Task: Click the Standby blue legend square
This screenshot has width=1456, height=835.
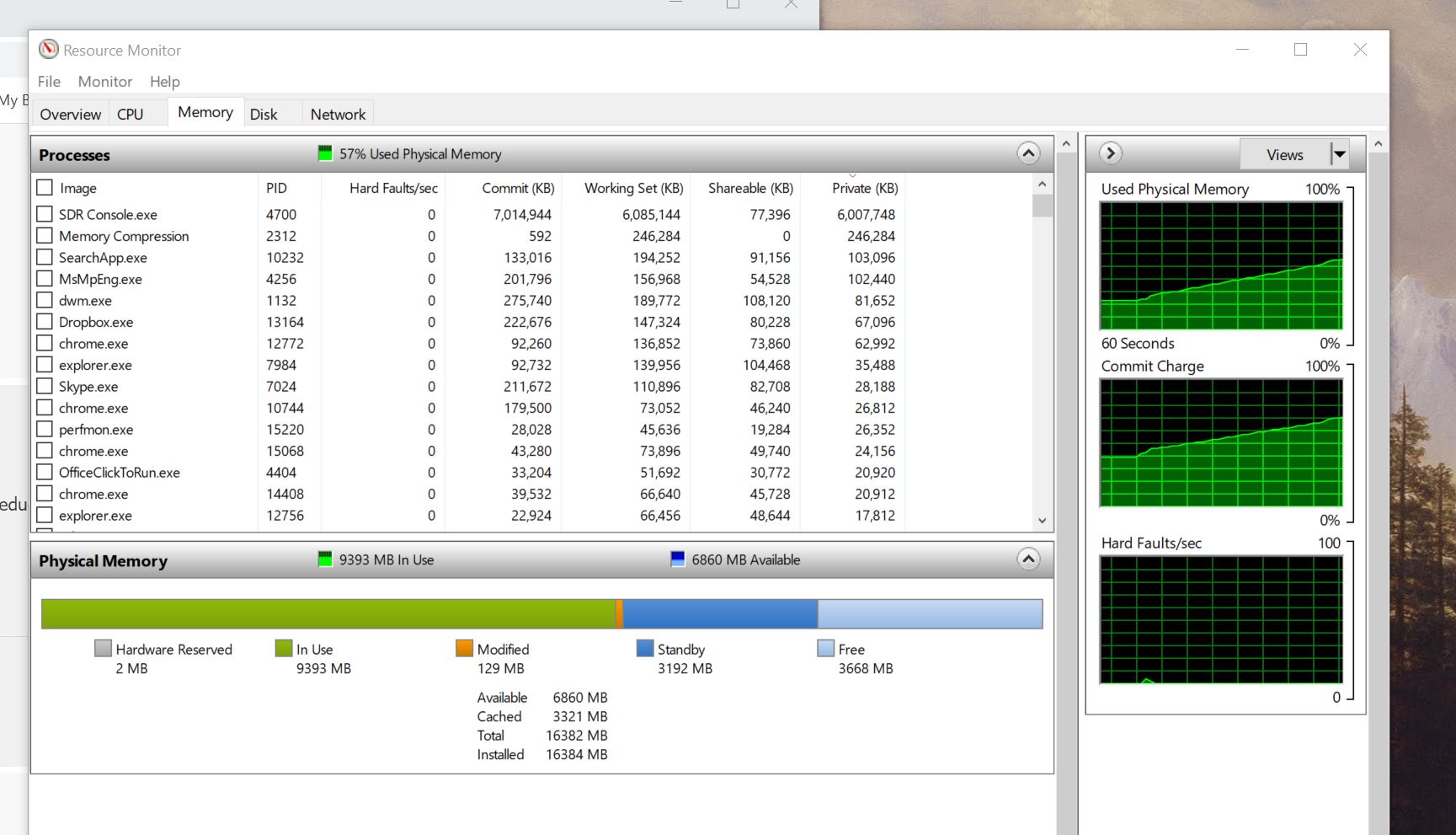Action: click(645, 649)
